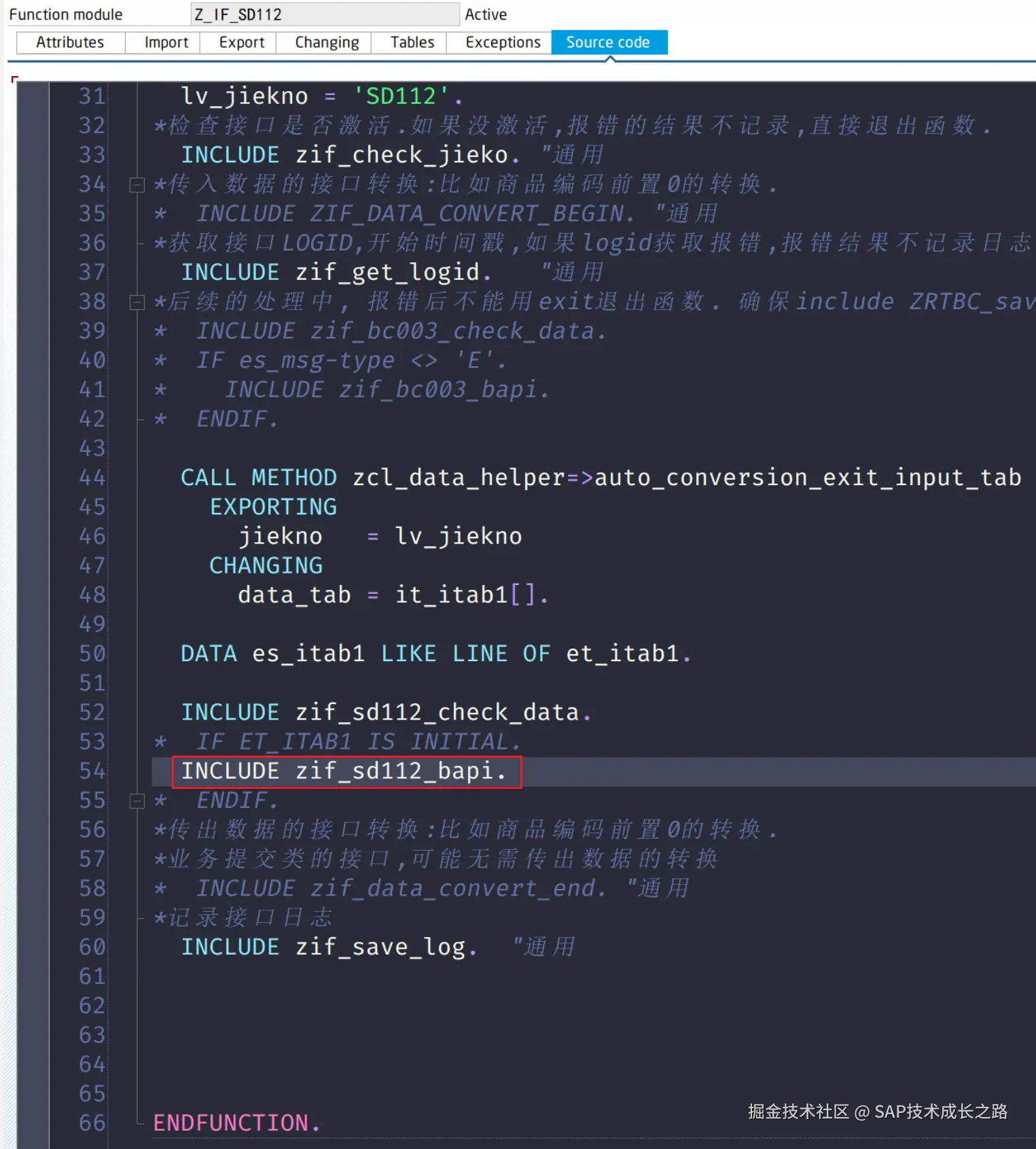Open the Import tab
The height and width of the screenshot is (1149, 1036).
[166, 42]
